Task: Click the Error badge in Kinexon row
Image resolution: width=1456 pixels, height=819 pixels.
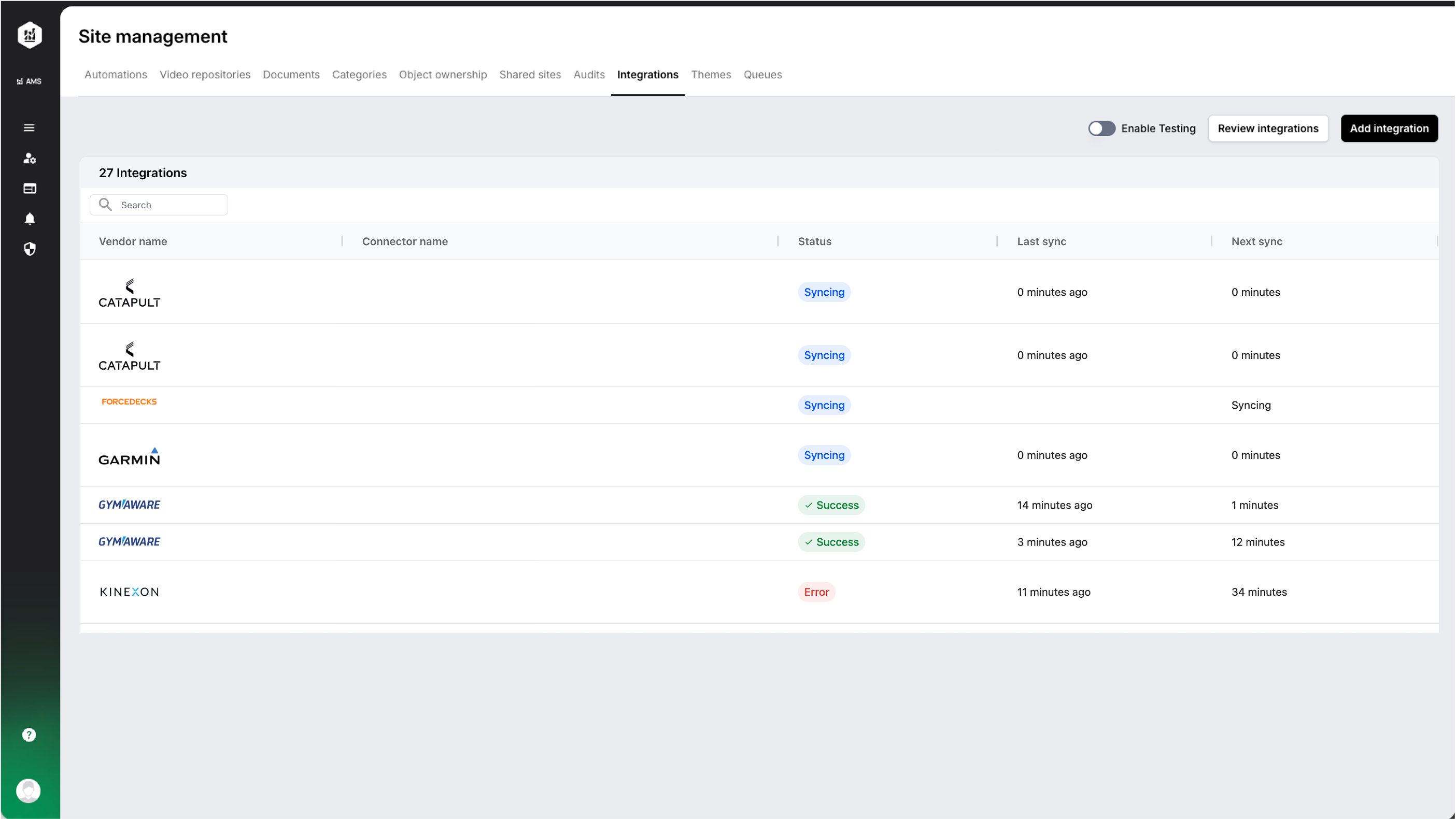Action: [816, 592]
